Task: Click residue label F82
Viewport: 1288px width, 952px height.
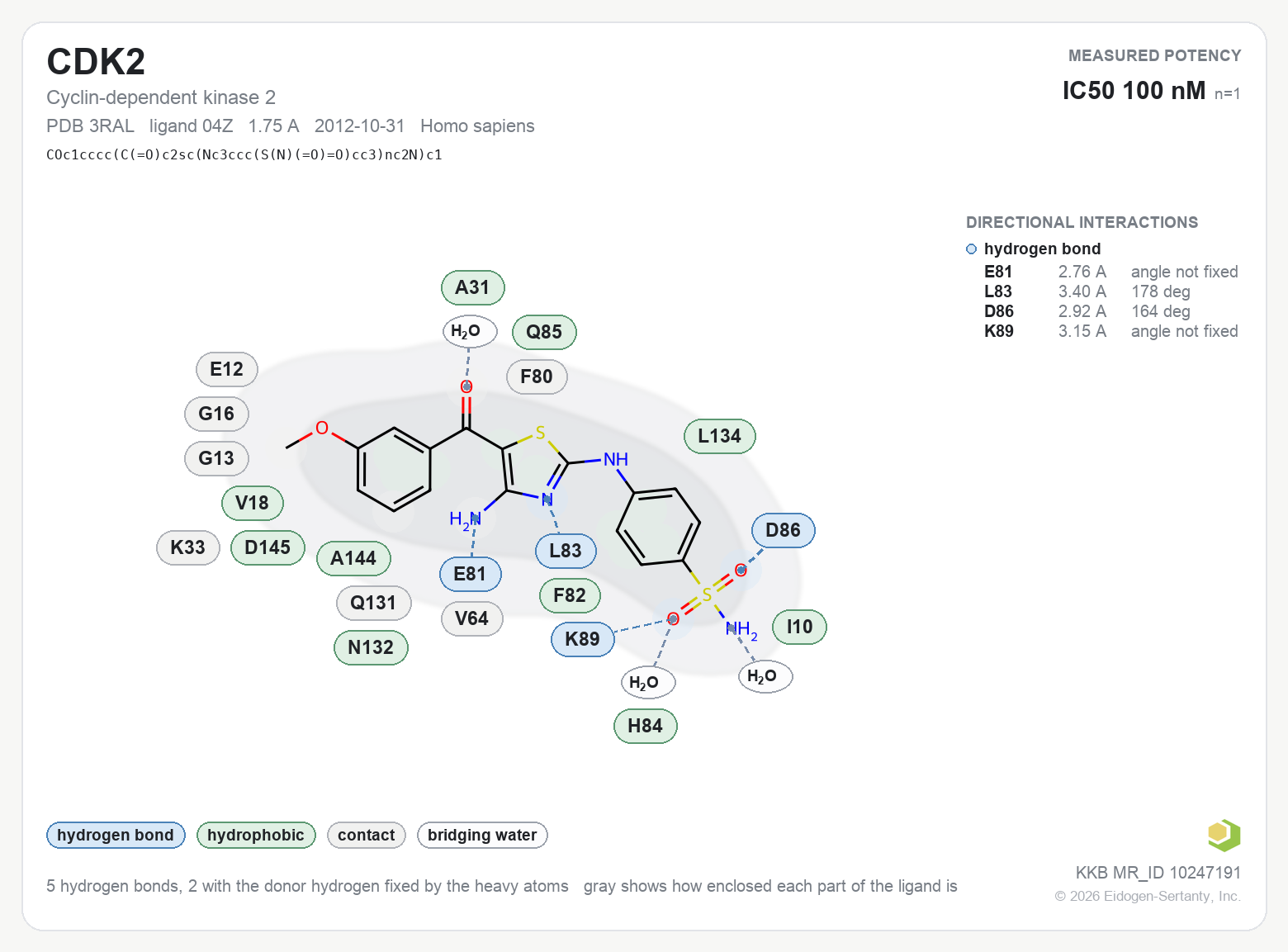Action: pos(570,595)
